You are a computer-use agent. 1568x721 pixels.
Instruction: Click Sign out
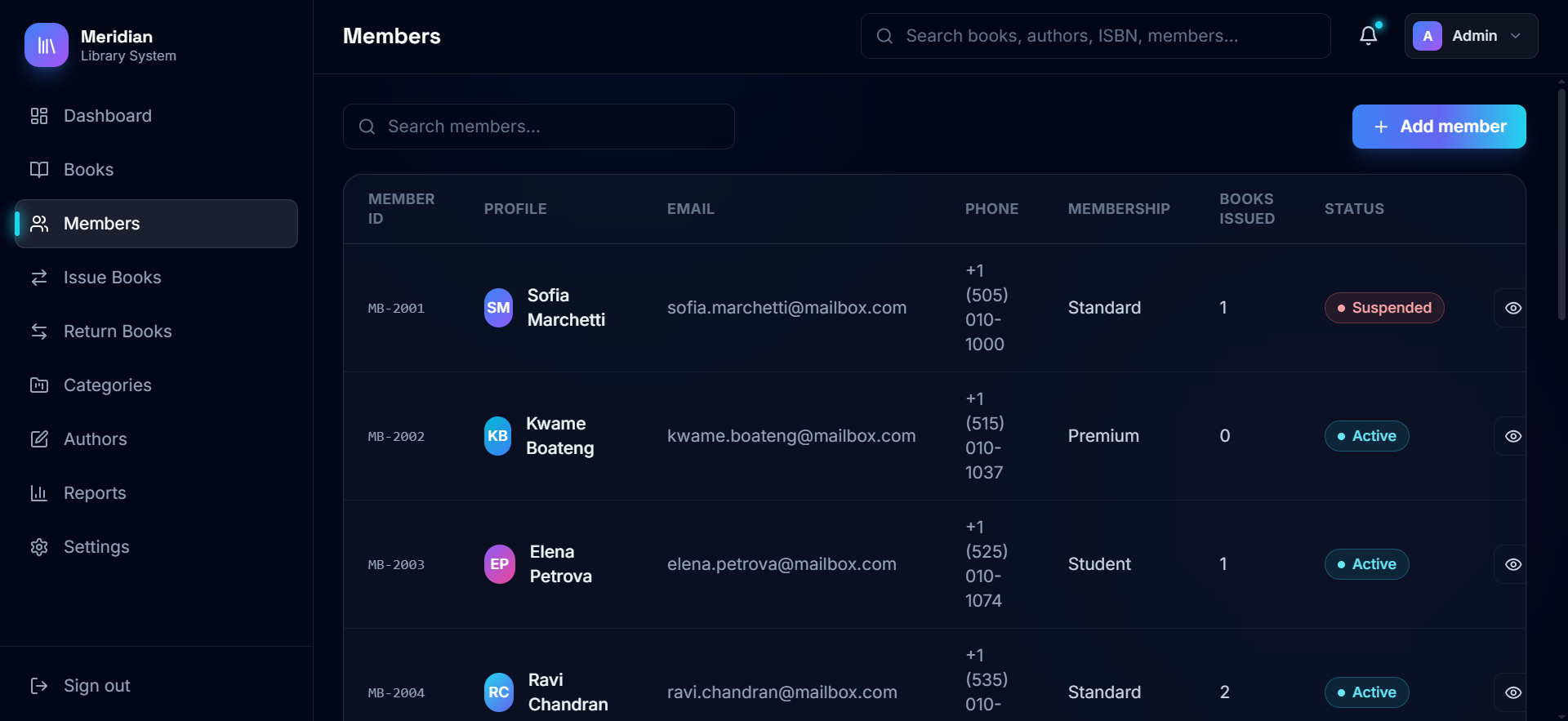156,686
